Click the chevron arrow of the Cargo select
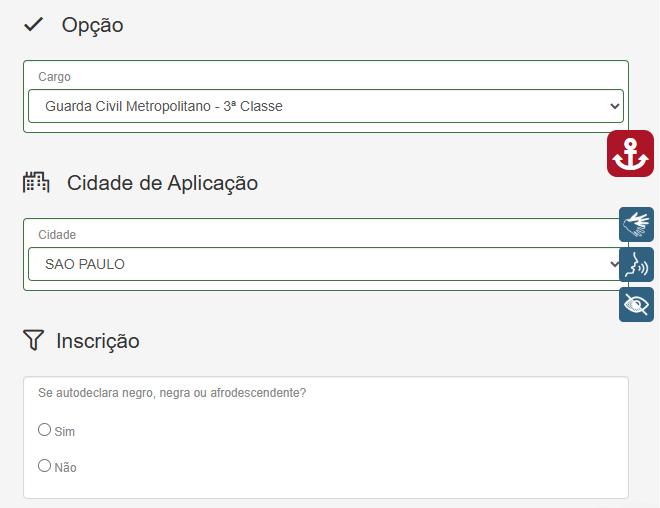 point(614,106)
